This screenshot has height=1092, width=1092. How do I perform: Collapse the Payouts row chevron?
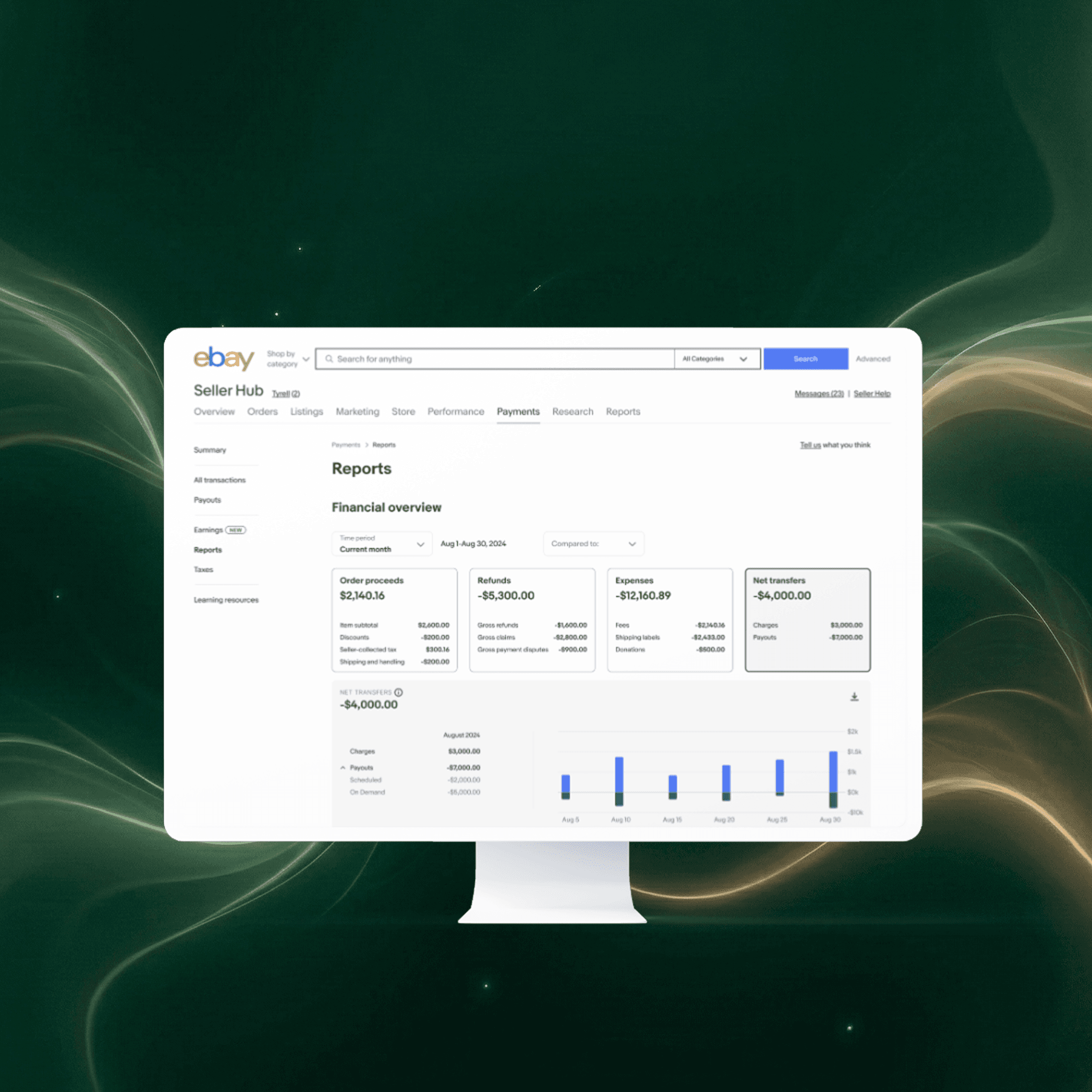click(x=342, y=768)
